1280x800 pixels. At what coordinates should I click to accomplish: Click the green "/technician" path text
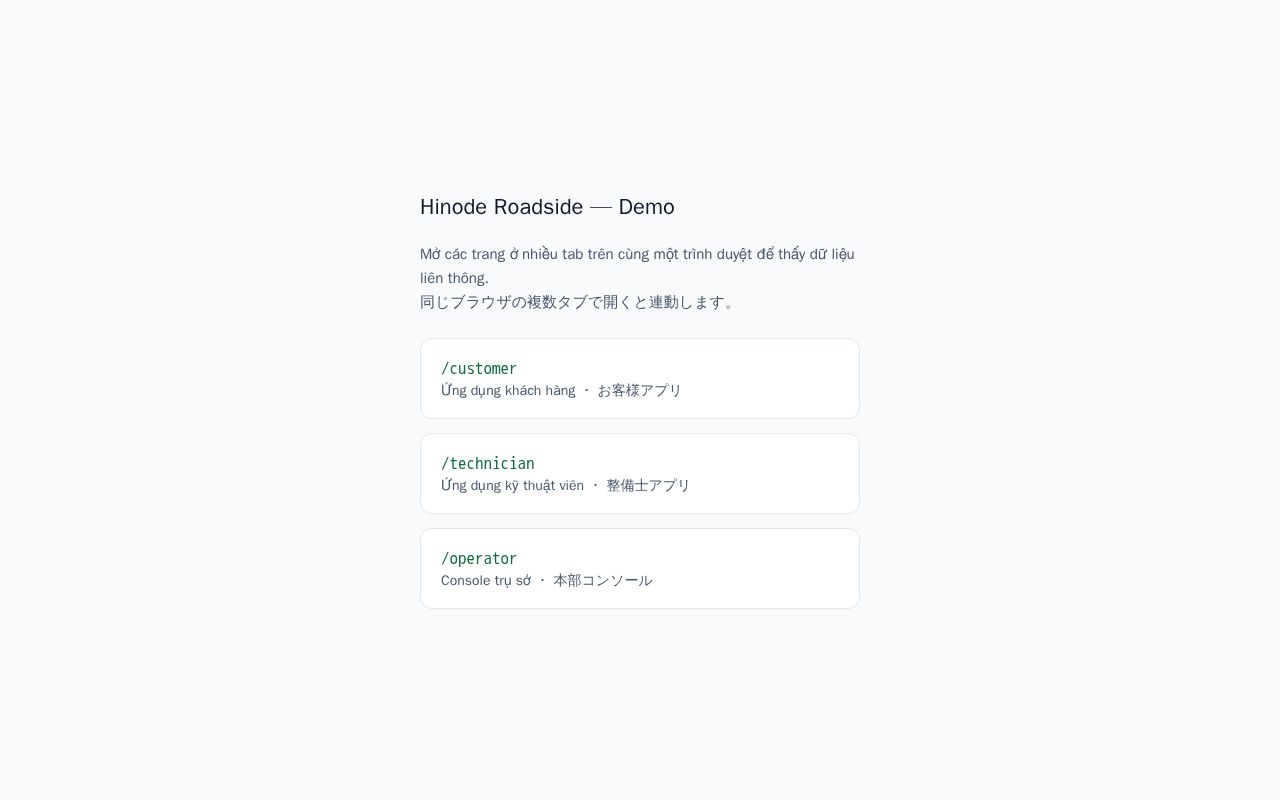pos(488,464)
